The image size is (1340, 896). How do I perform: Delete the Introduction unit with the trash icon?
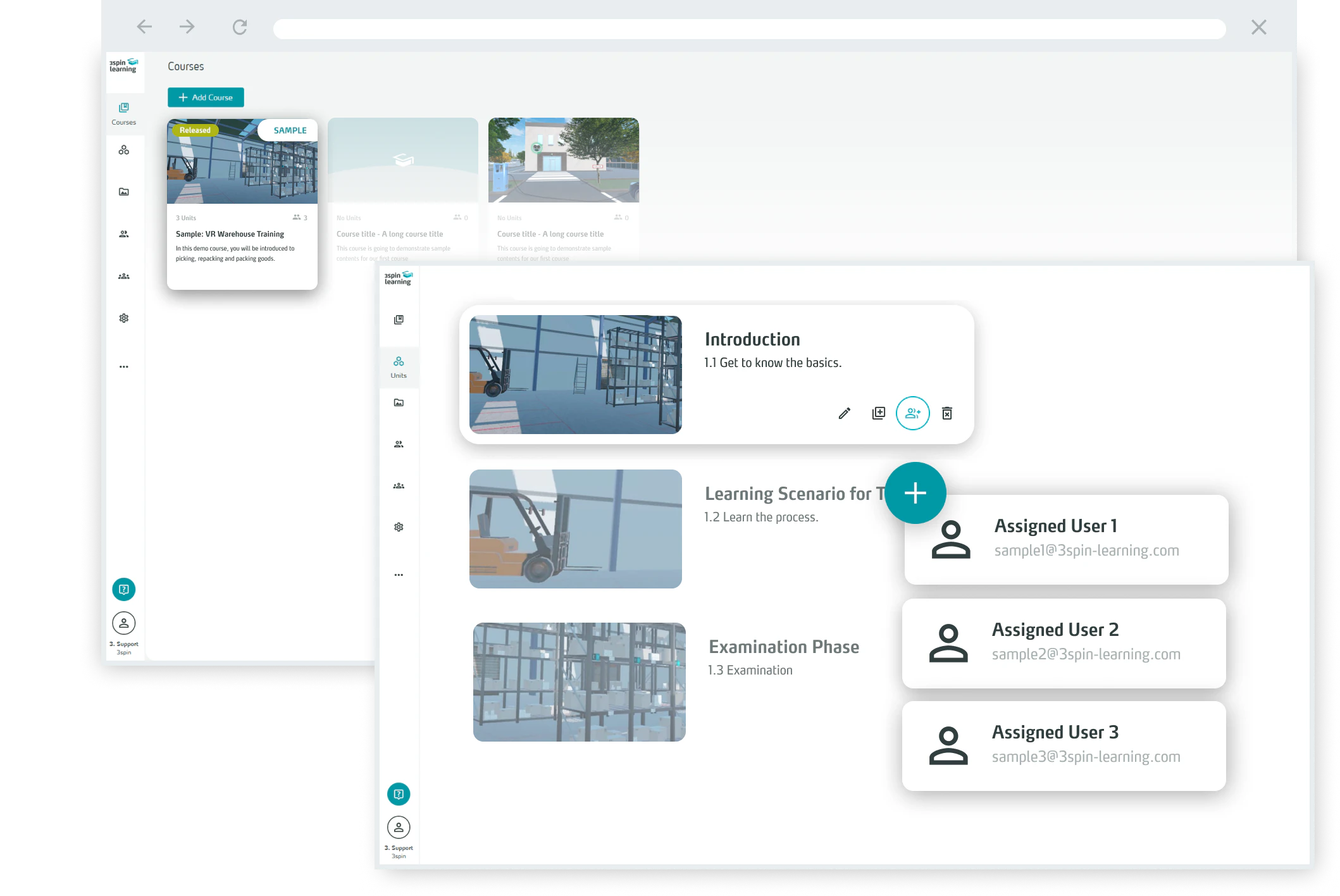(947, 413)
